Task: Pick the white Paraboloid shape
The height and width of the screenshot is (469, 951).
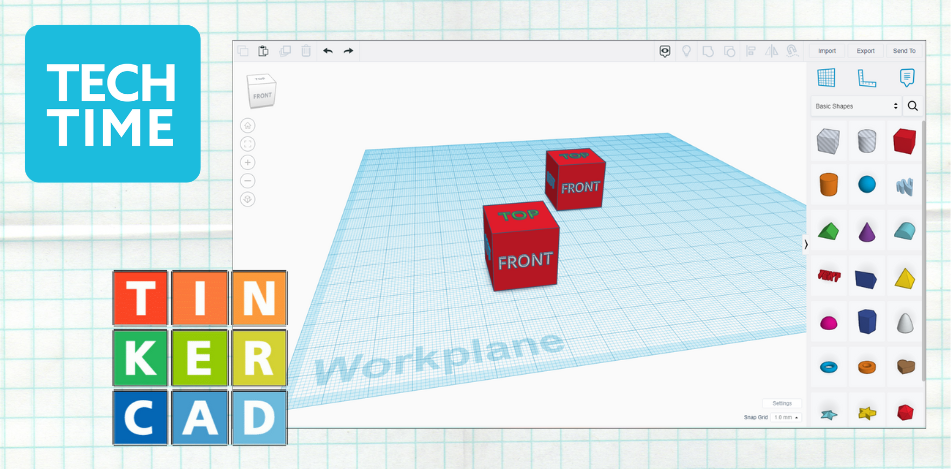Action: pyautogui.click(x=904, y=322)
